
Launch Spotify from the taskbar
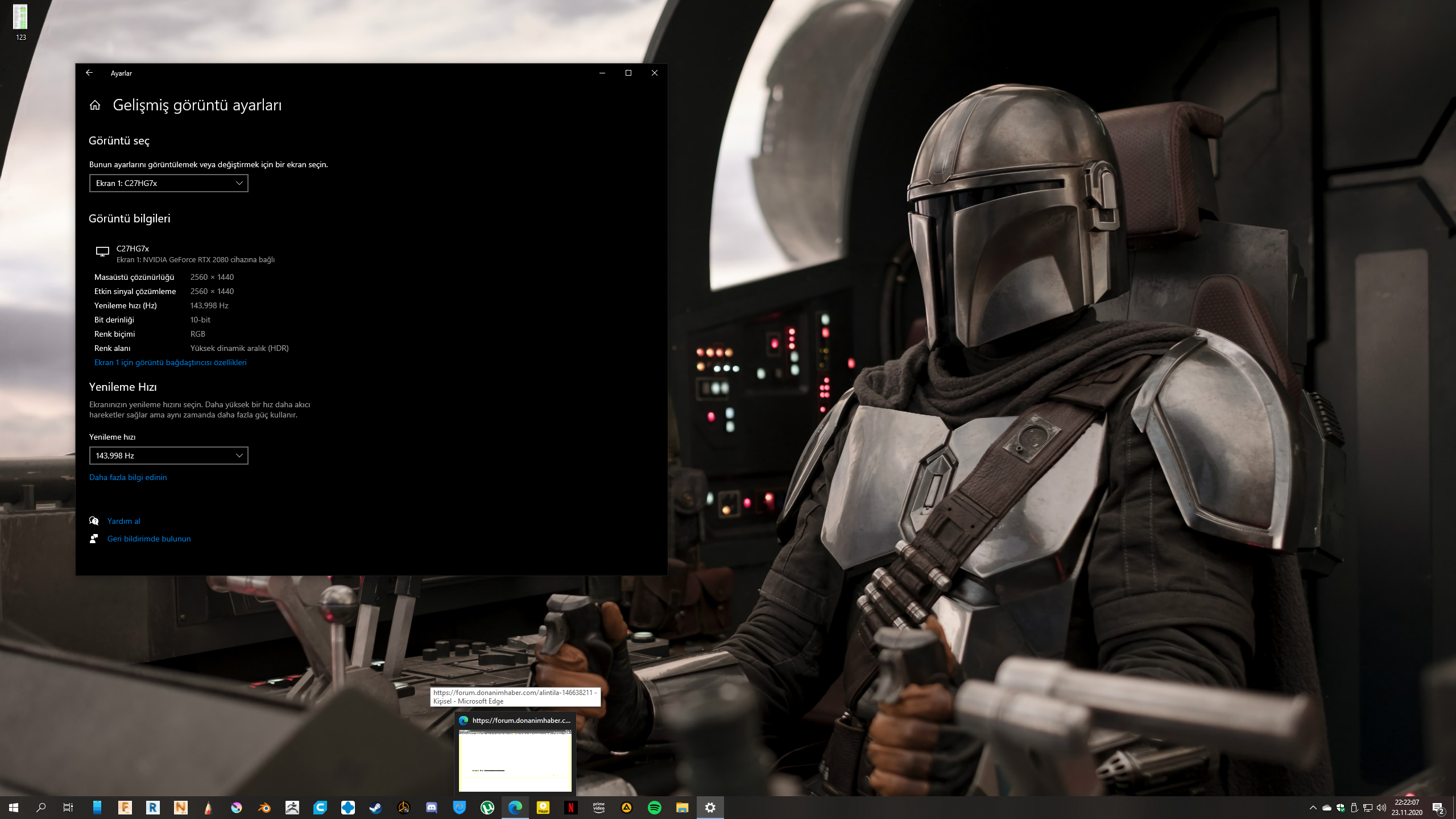pos(655,808)
